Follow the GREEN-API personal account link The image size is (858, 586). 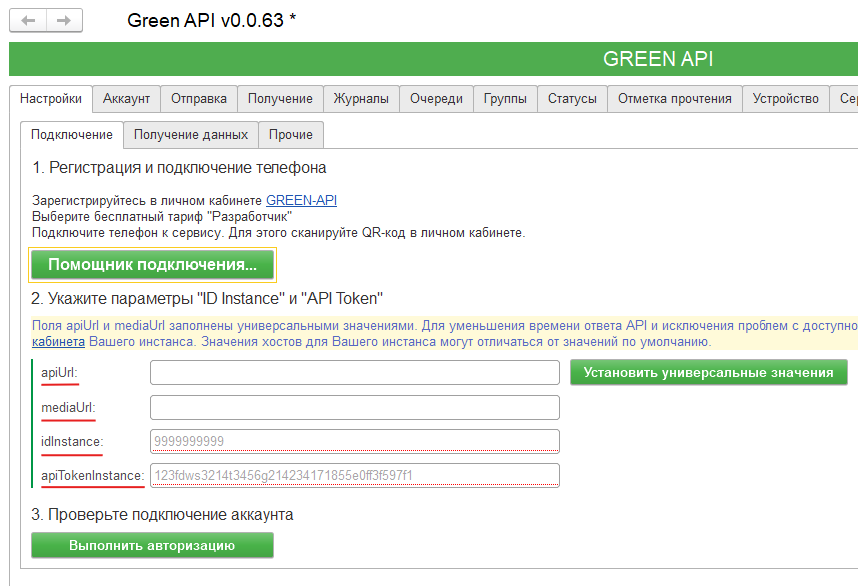coord(301,201)
